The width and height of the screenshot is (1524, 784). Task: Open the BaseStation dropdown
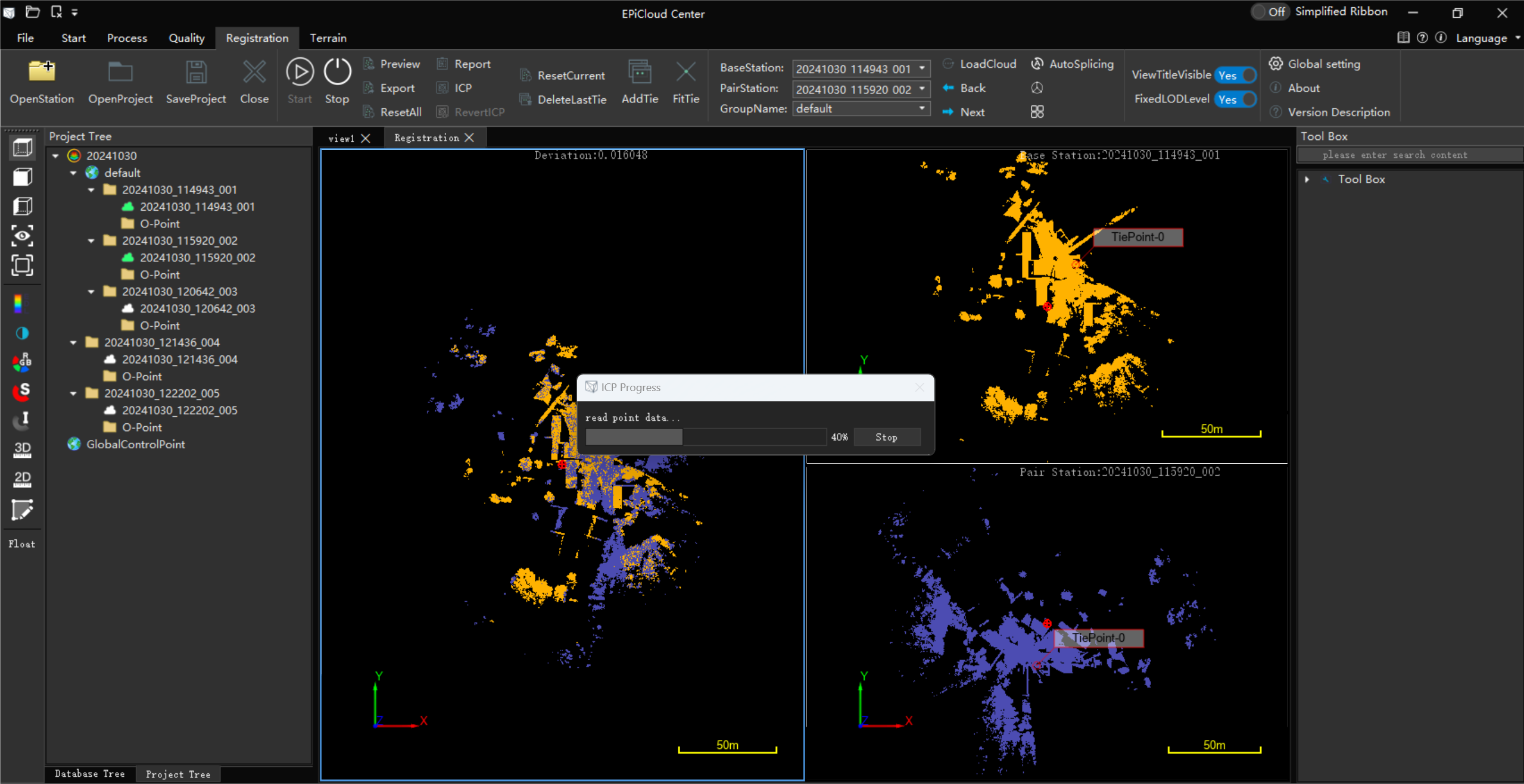pyautogui.click(x=921, y=68)
